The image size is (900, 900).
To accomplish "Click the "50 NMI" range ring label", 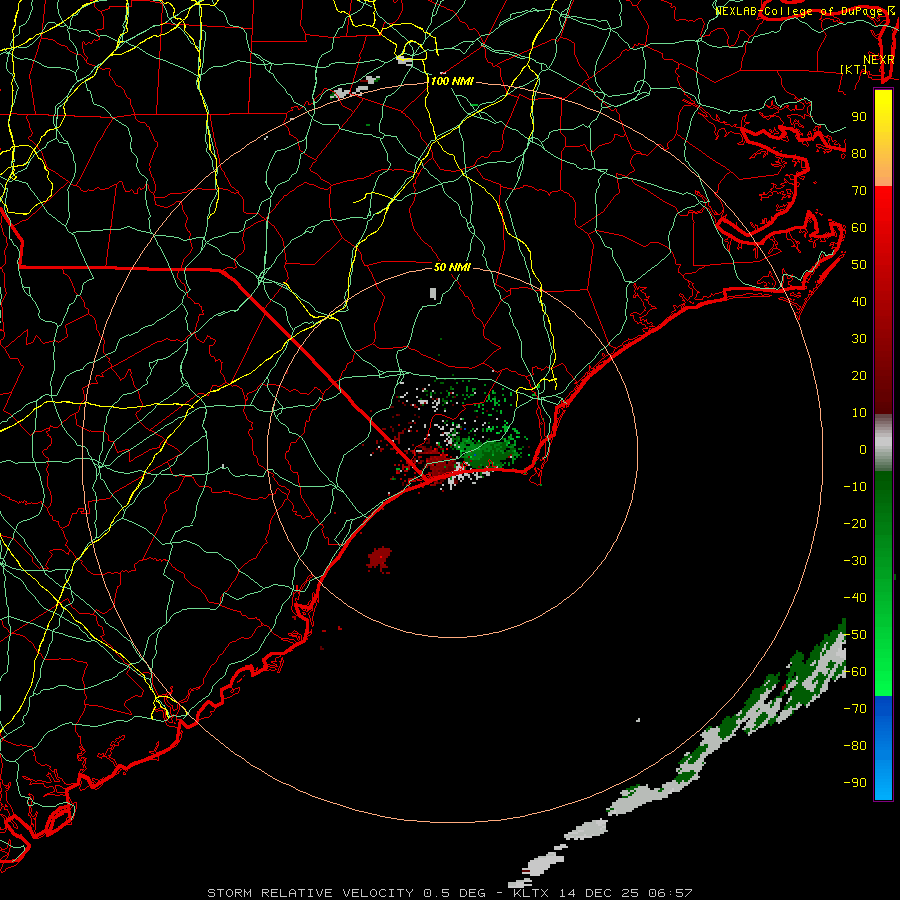I will (x=452, y=267).
